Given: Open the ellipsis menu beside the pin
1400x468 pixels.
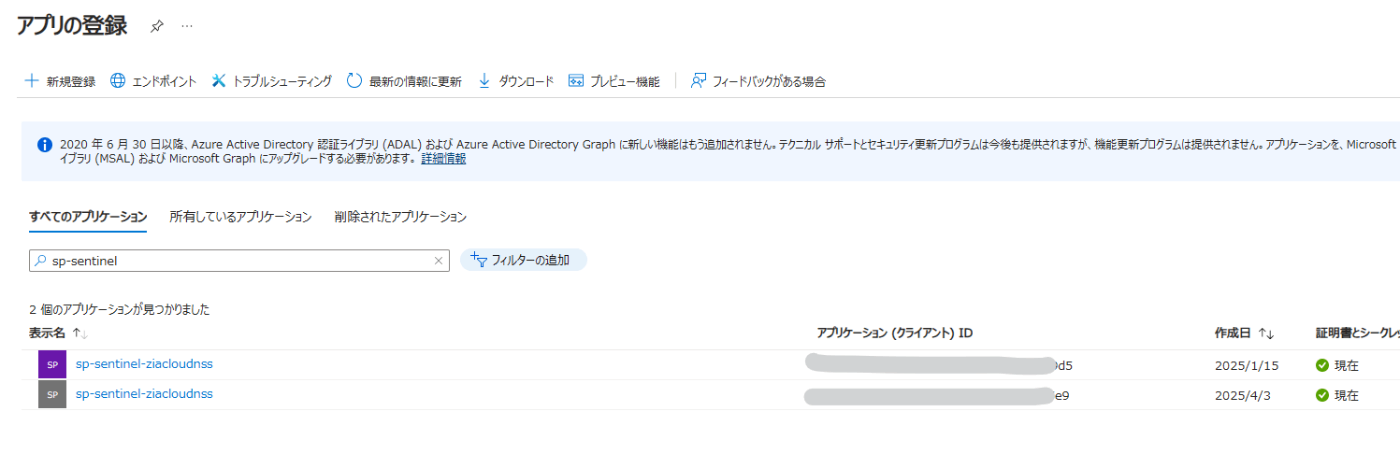Looking at the screenshot, I should (x=187, y=26).
